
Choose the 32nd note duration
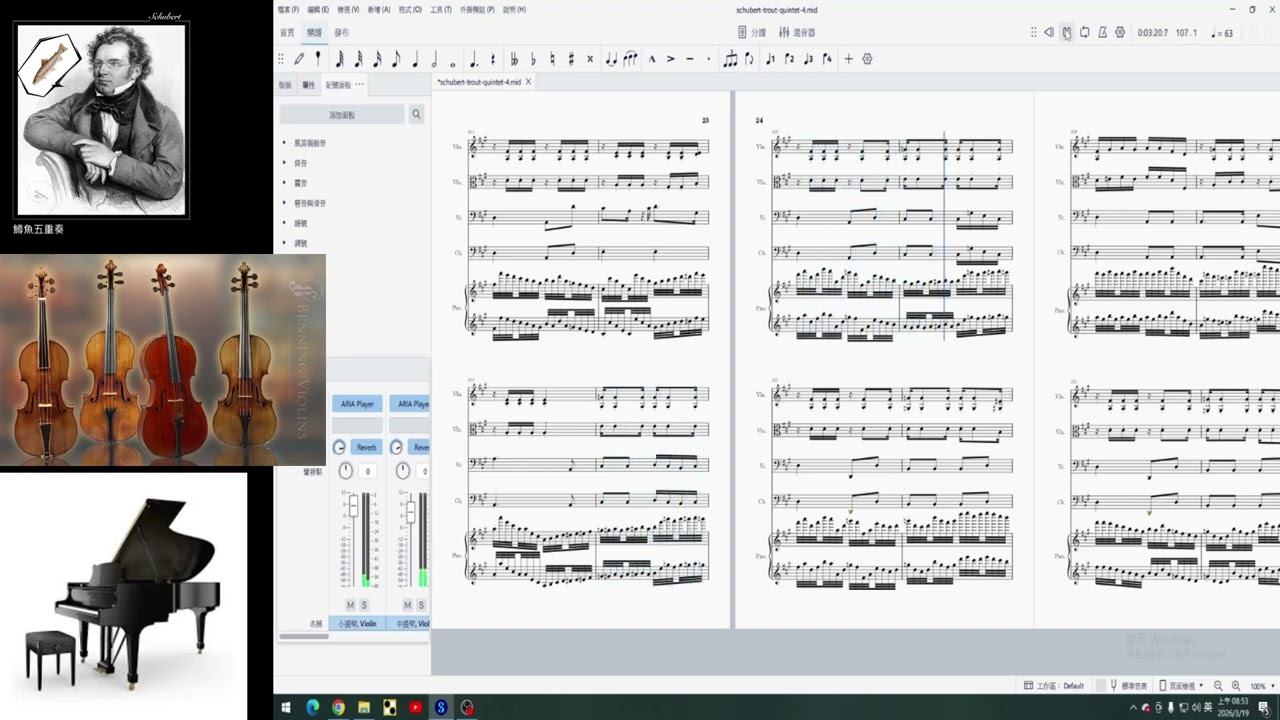[x=358, y=59]
